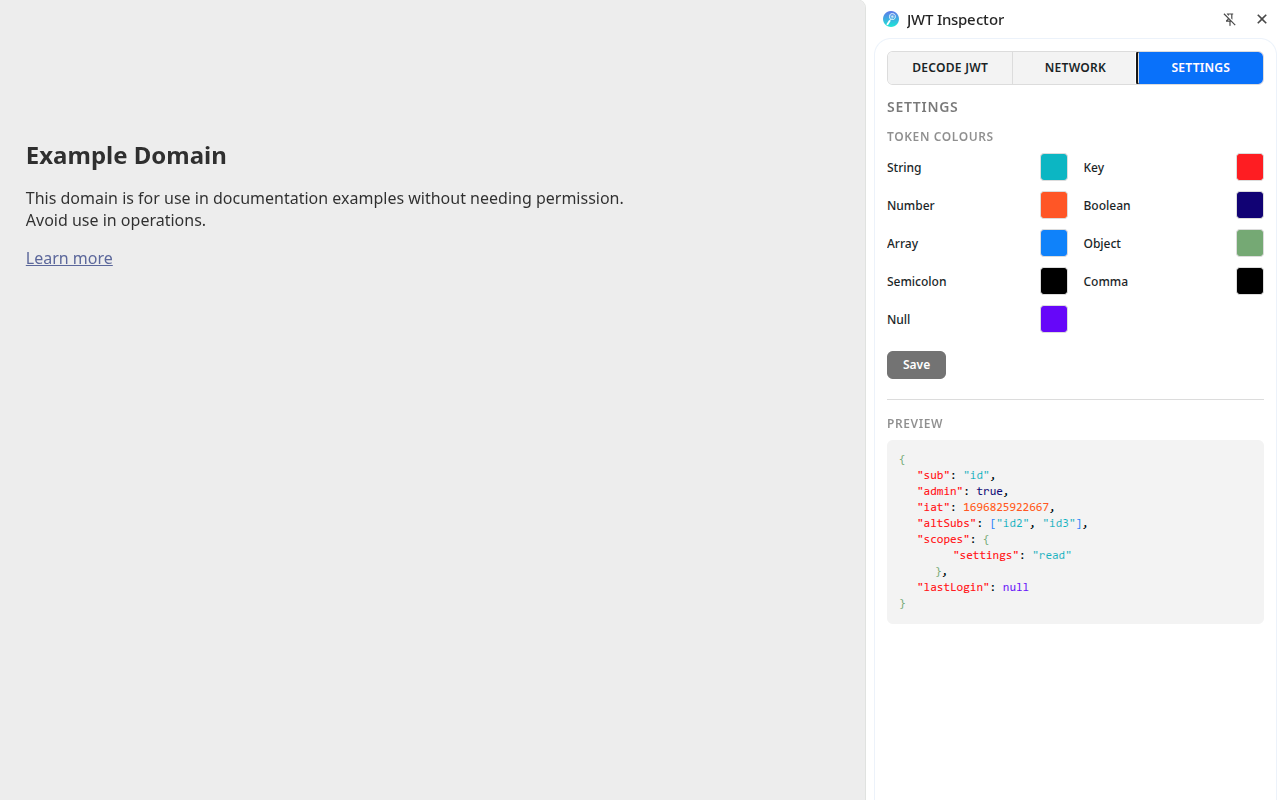Click the Token Colours section label
1280x800 pixels.
tap(940, 137)
